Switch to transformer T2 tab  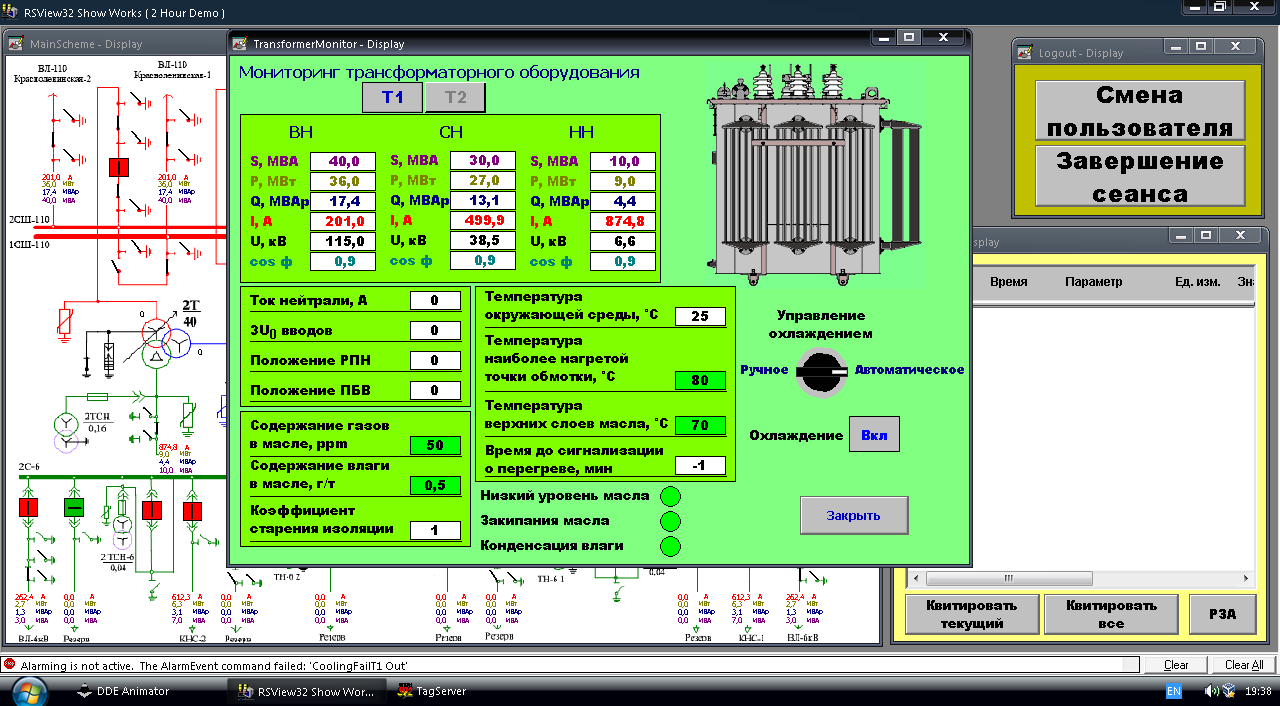pyautogui.click(x=455, y=98)
